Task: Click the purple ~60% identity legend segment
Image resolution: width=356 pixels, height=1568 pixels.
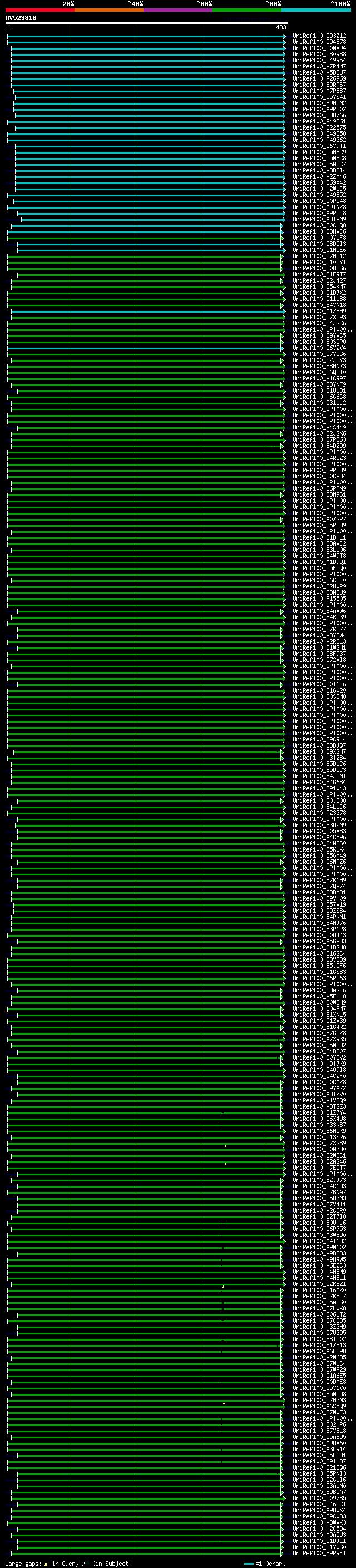Action: click(x=177, y=10)
